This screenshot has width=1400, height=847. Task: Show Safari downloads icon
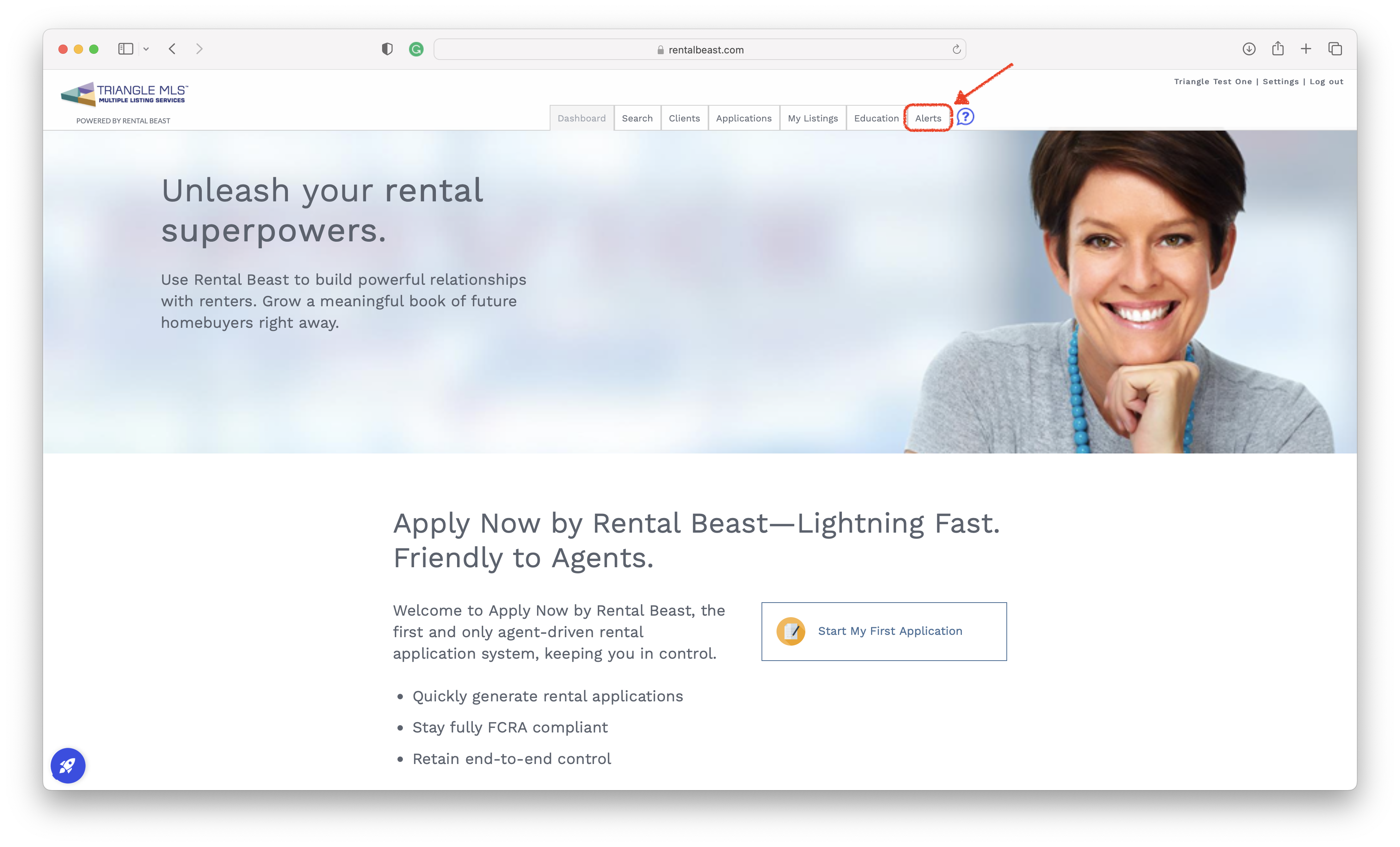1249,49
